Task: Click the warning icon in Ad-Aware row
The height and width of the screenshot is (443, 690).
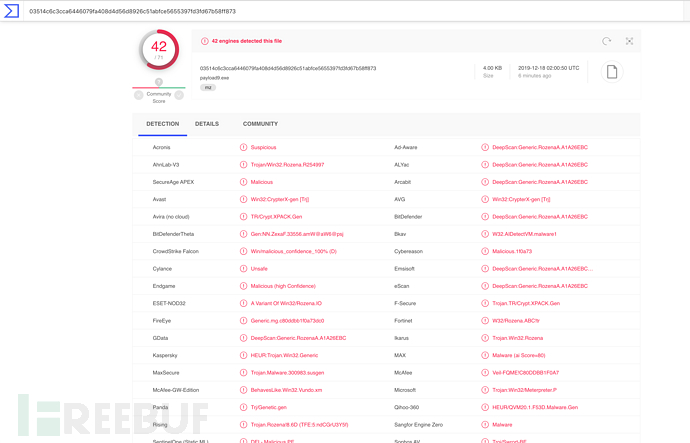Action: pyautogui.click(x=485, y=147)
